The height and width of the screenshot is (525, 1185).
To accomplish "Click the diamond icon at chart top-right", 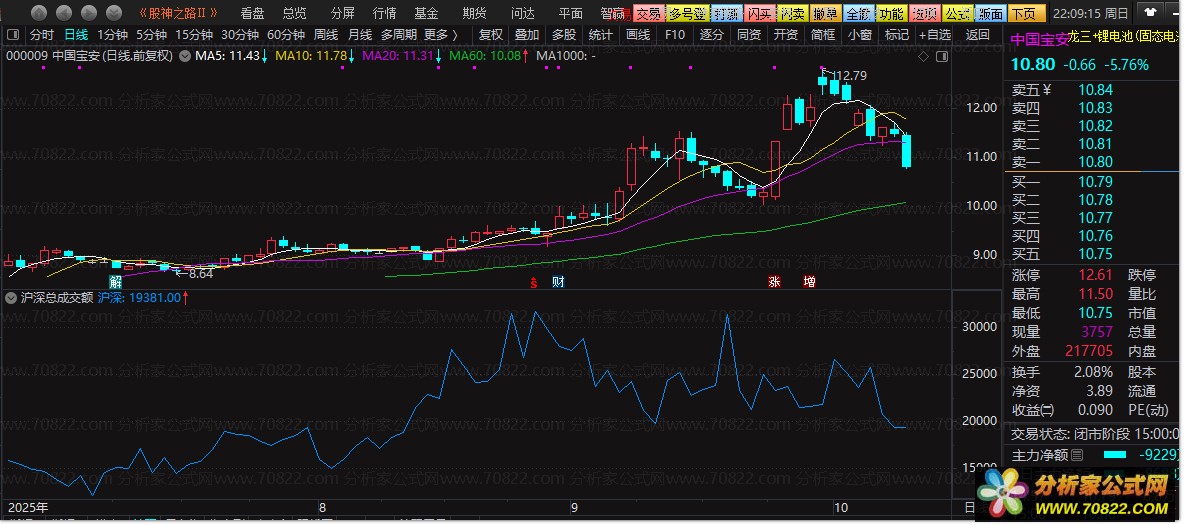I will (924, 57).
